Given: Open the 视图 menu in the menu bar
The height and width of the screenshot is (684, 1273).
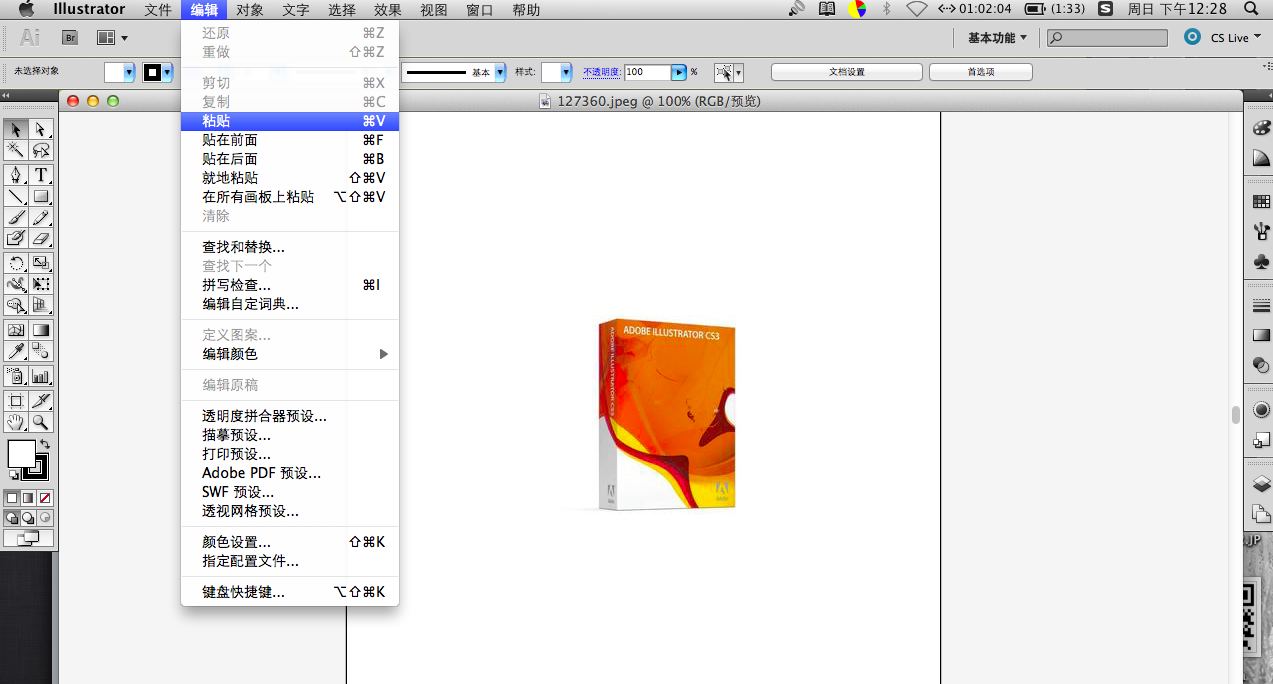Looking at the screenshot, I should pyautogui.click(x=432, y=10).
